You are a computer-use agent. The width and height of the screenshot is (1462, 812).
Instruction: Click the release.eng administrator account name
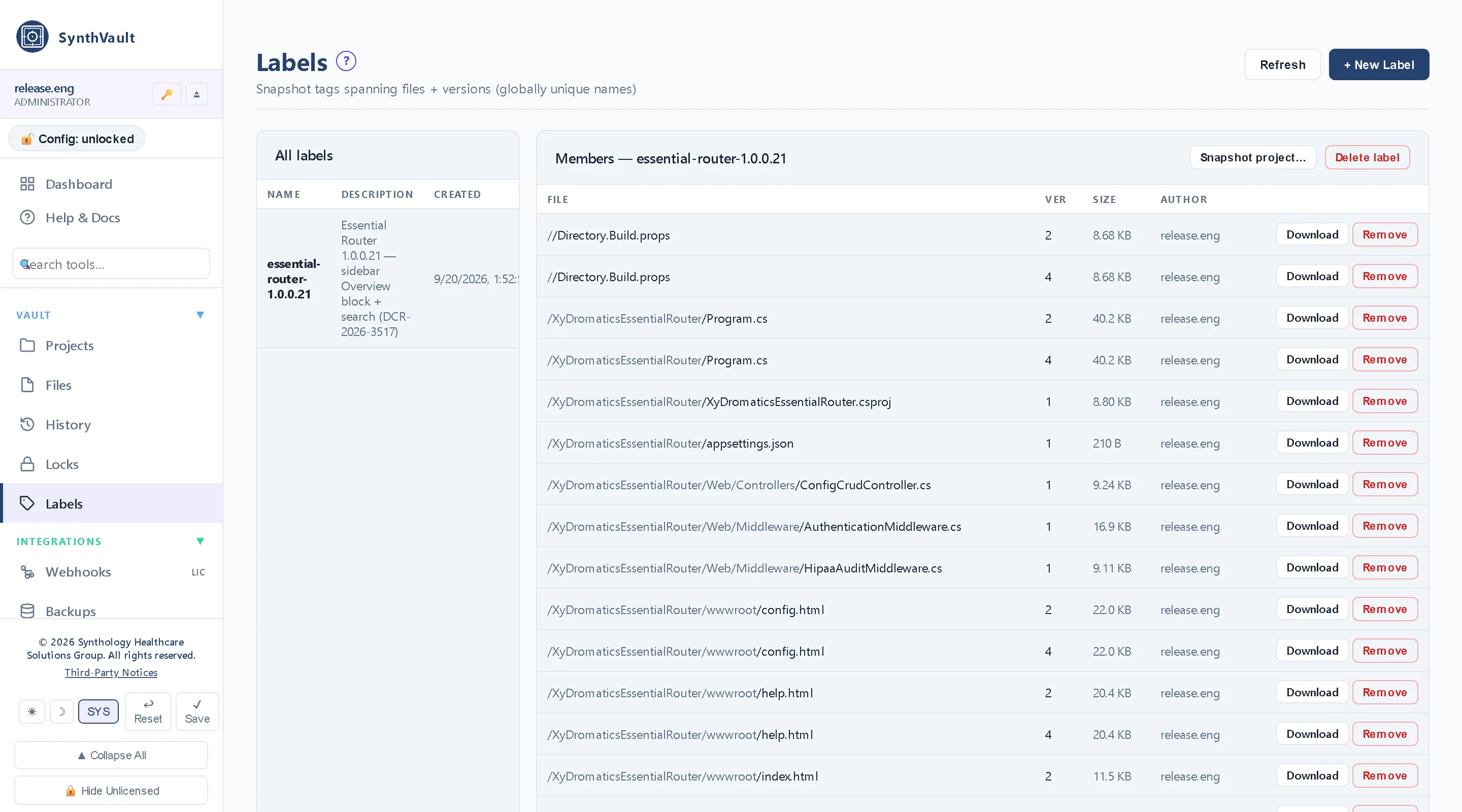pos(44,88)
